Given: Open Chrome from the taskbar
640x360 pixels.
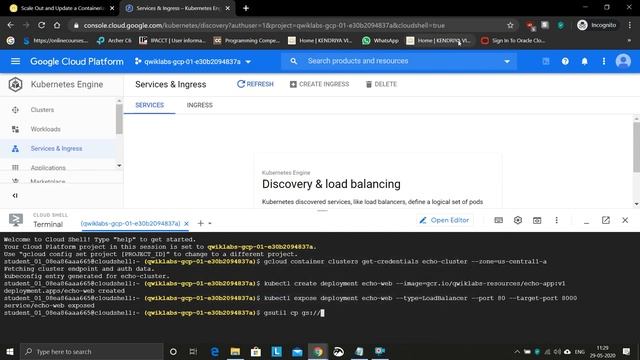Looking at the screenshot, I should (318, 351).
